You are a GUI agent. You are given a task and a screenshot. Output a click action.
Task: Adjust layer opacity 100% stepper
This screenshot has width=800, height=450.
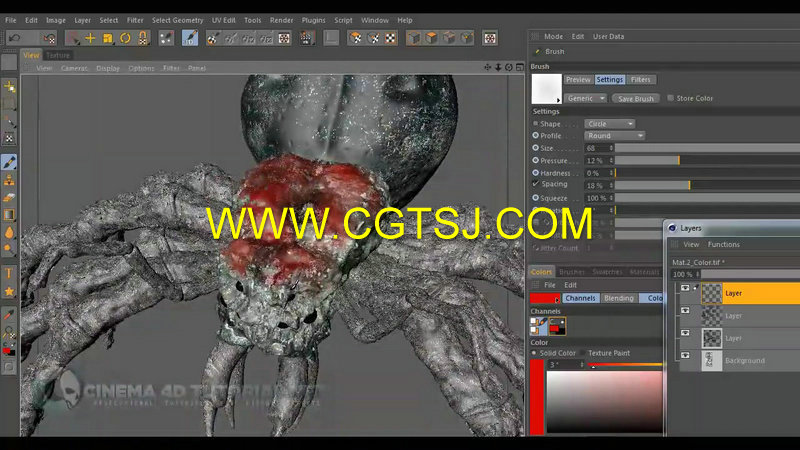[698, 274]
